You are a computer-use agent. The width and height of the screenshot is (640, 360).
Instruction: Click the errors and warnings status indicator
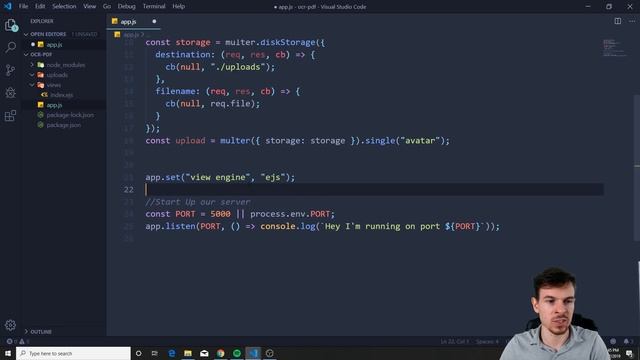coord(17,341)
